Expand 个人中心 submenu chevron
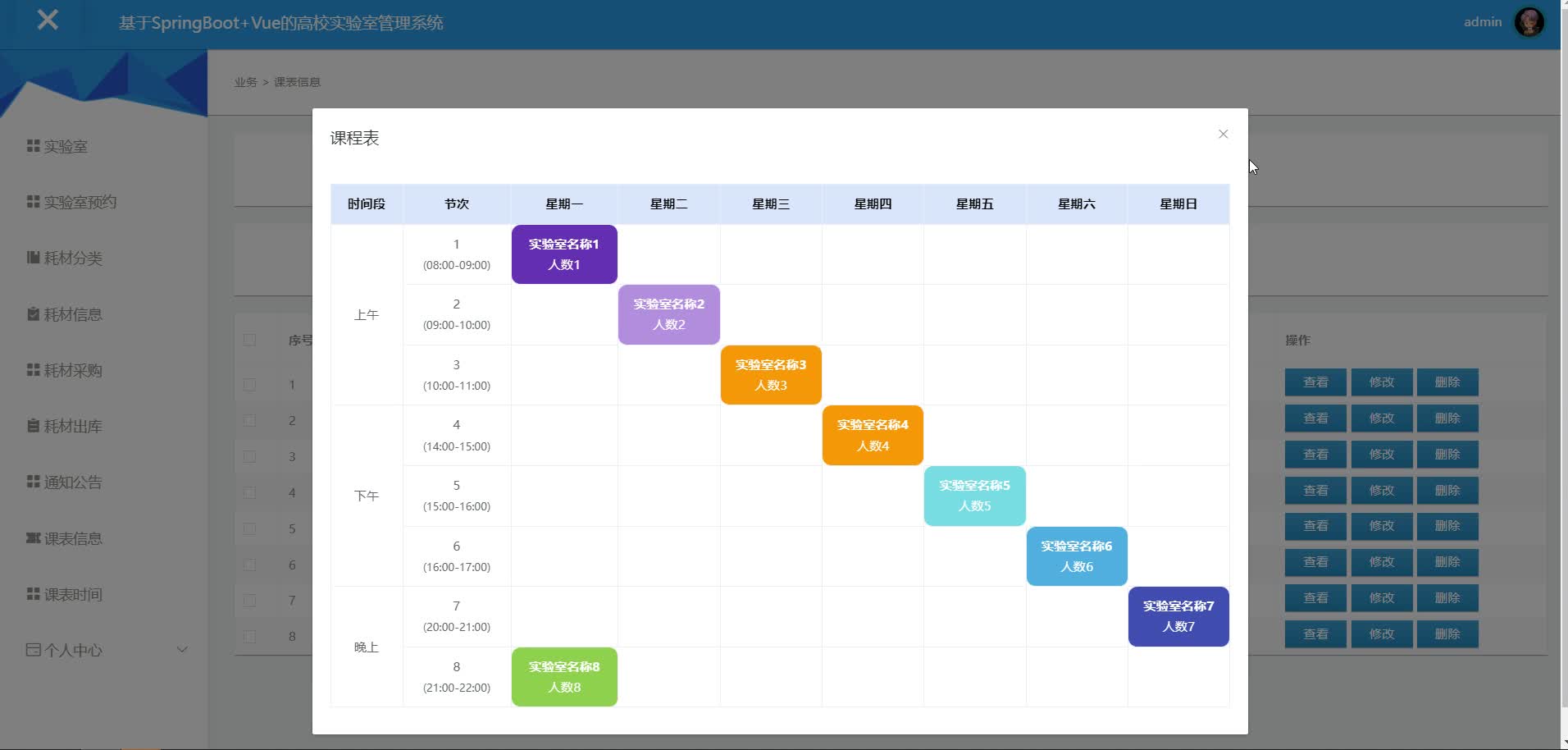 [182, 650]
